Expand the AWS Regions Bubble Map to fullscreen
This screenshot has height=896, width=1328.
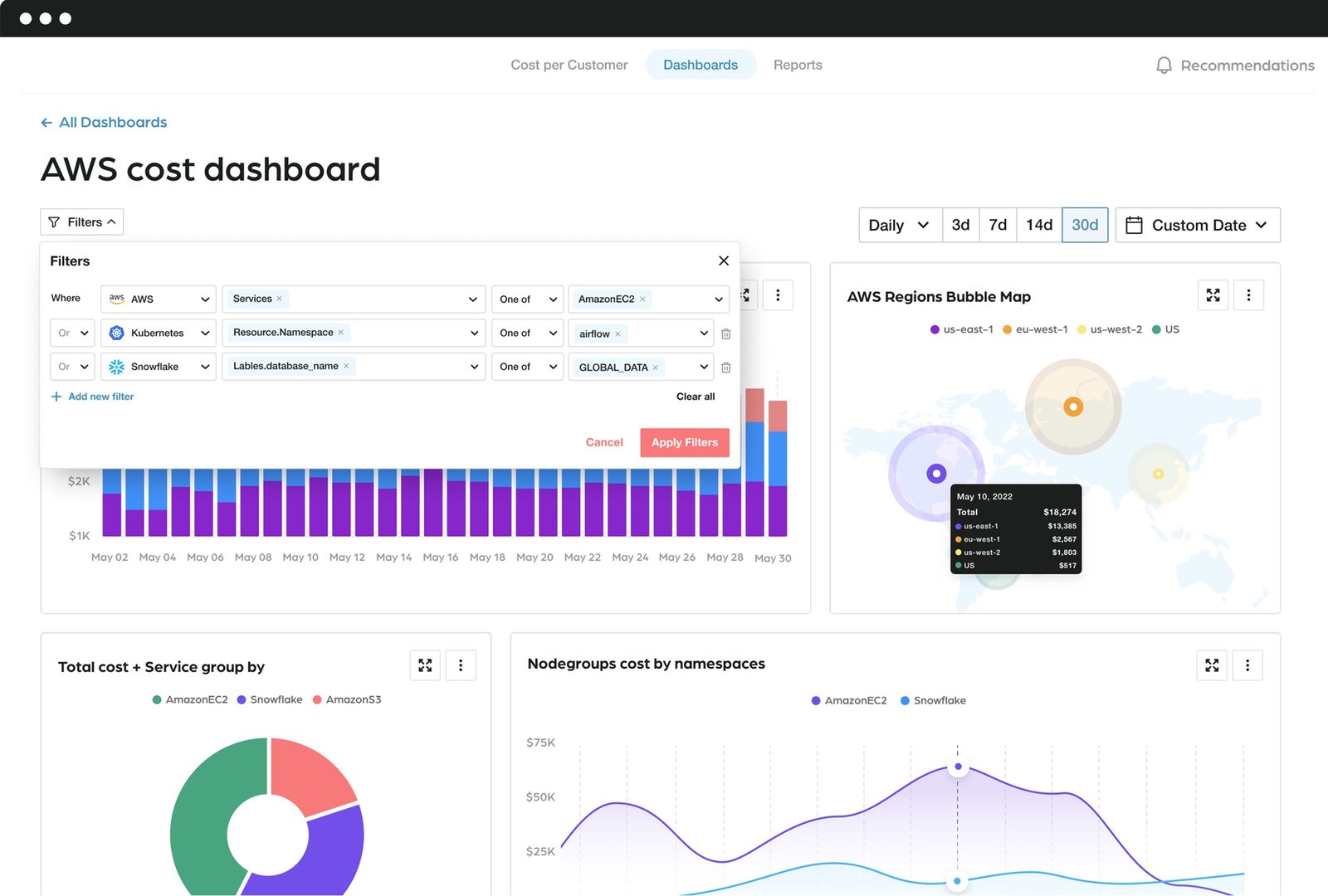point(1213,295)
